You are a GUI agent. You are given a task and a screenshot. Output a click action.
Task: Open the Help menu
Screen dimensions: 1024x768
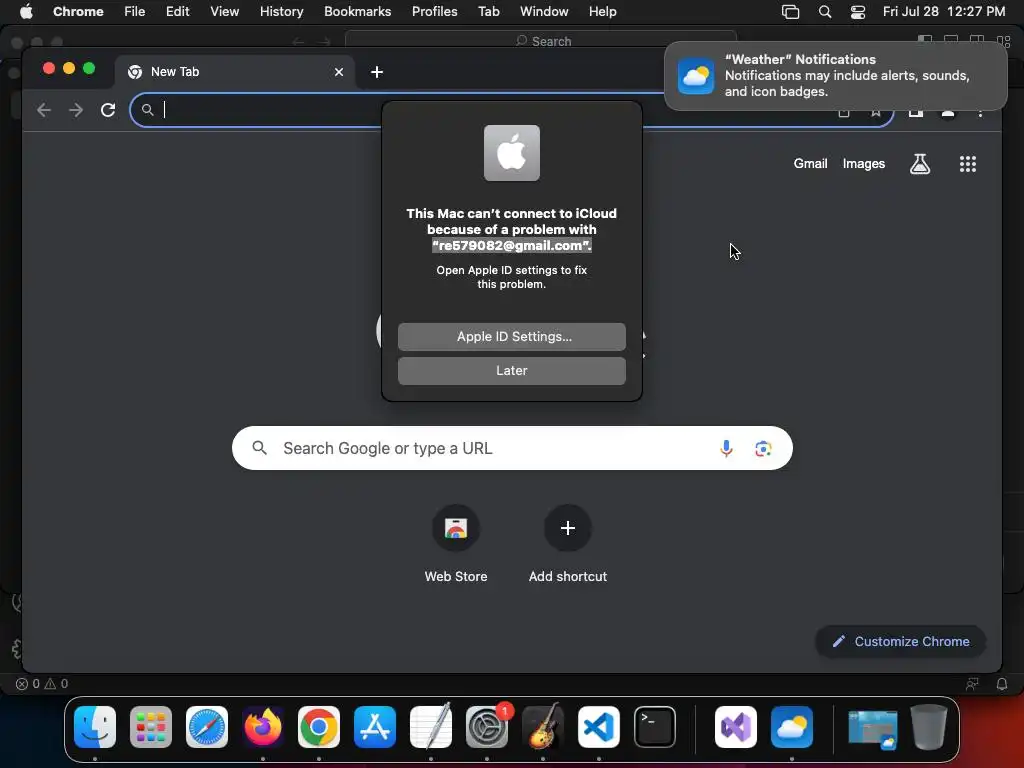click(602, 11)
